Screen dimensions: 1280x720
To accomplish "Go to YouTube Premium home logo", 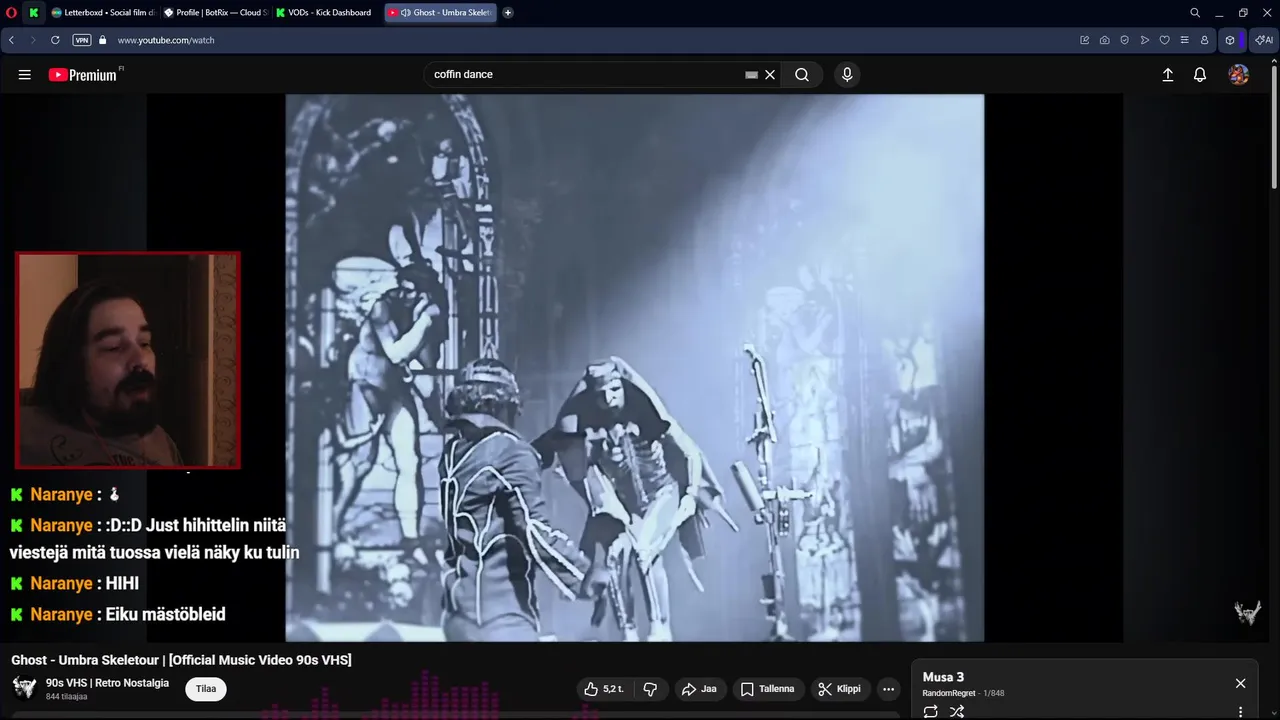I will [82, 75].
